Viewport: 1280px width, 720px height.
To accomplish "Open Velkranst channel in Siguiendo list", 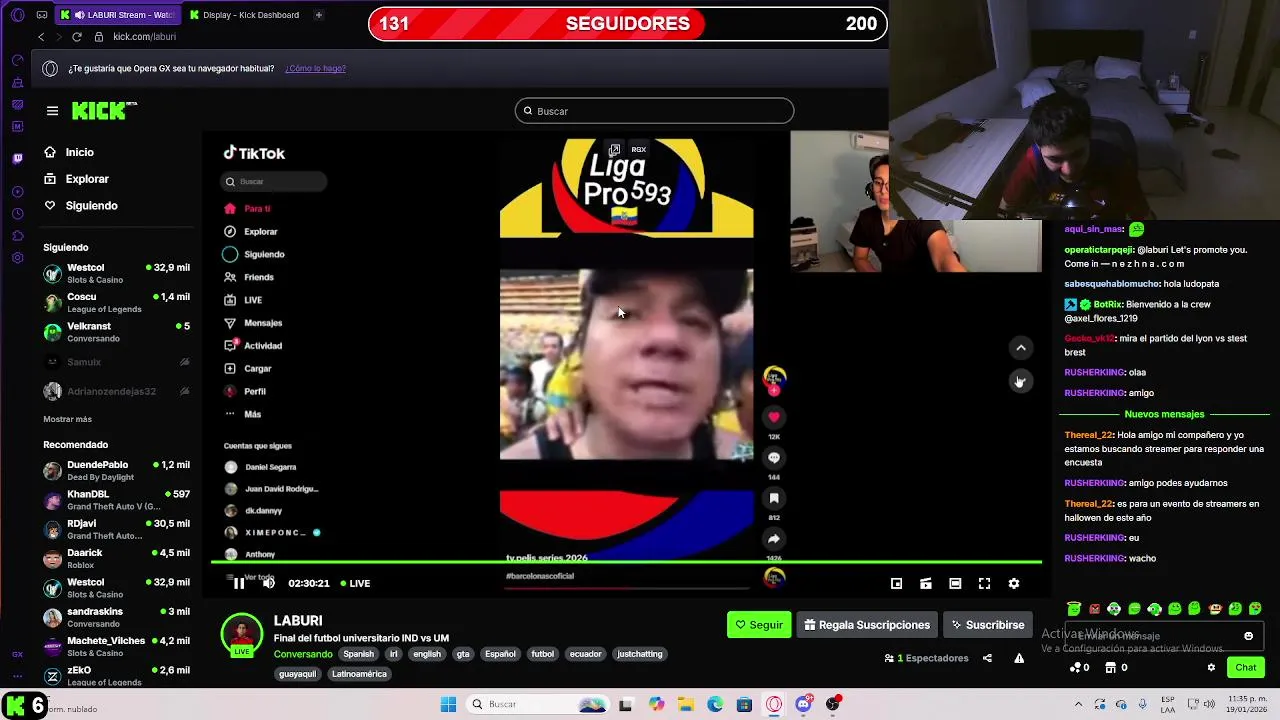I will pyautogui.click(x=117, y=332).
